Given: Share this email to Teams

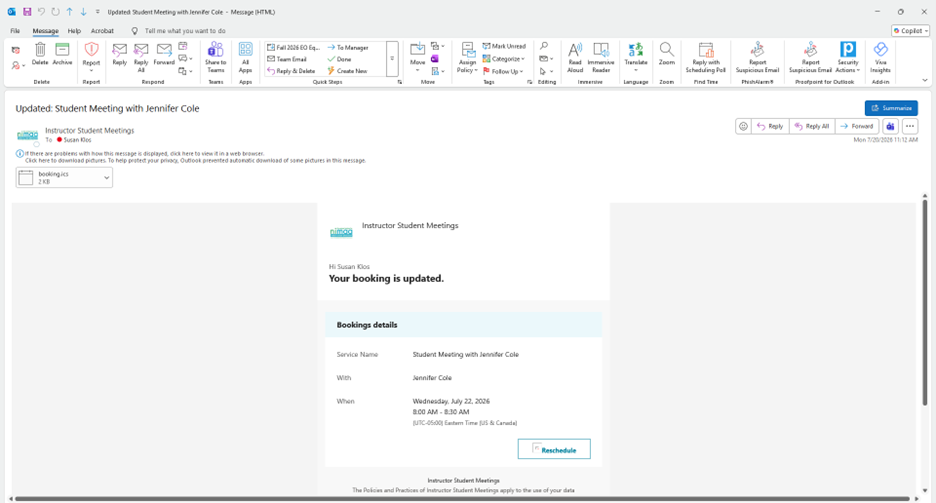Looking at the screenshot, I should [x=215, y=57].
